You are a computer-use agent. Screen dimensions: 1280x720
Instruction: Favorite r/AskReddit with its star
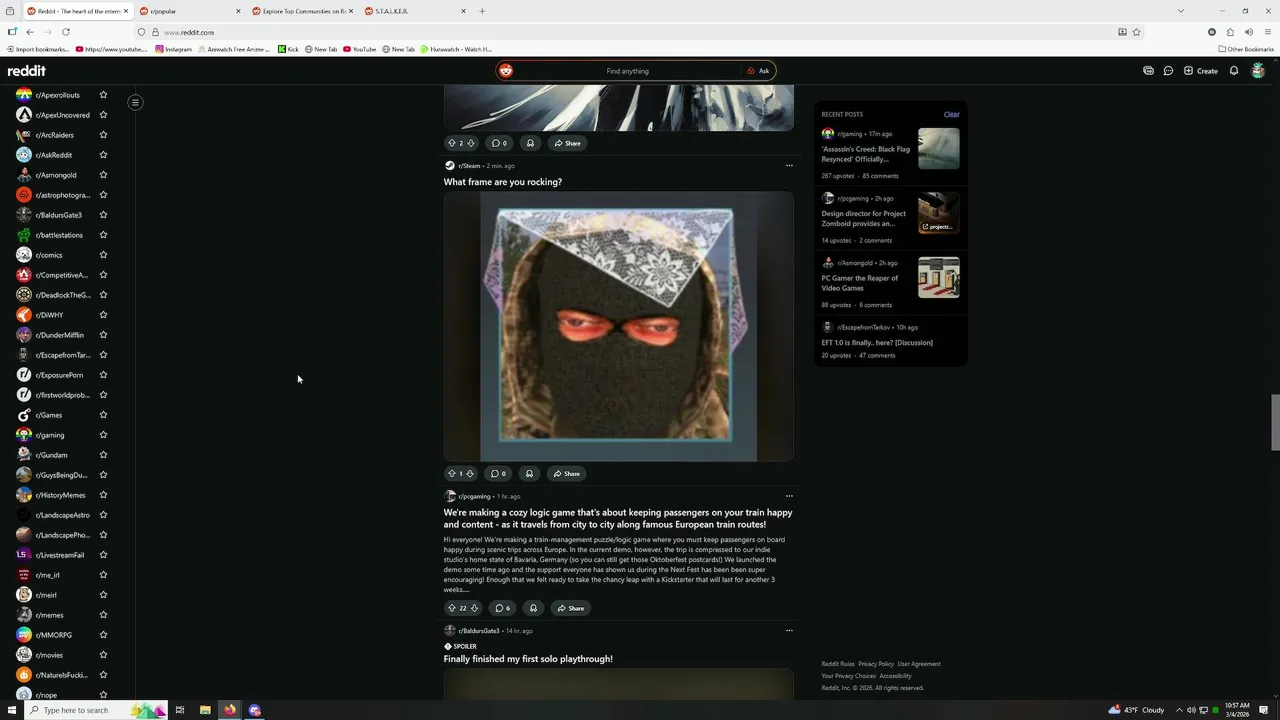(103, 155)
